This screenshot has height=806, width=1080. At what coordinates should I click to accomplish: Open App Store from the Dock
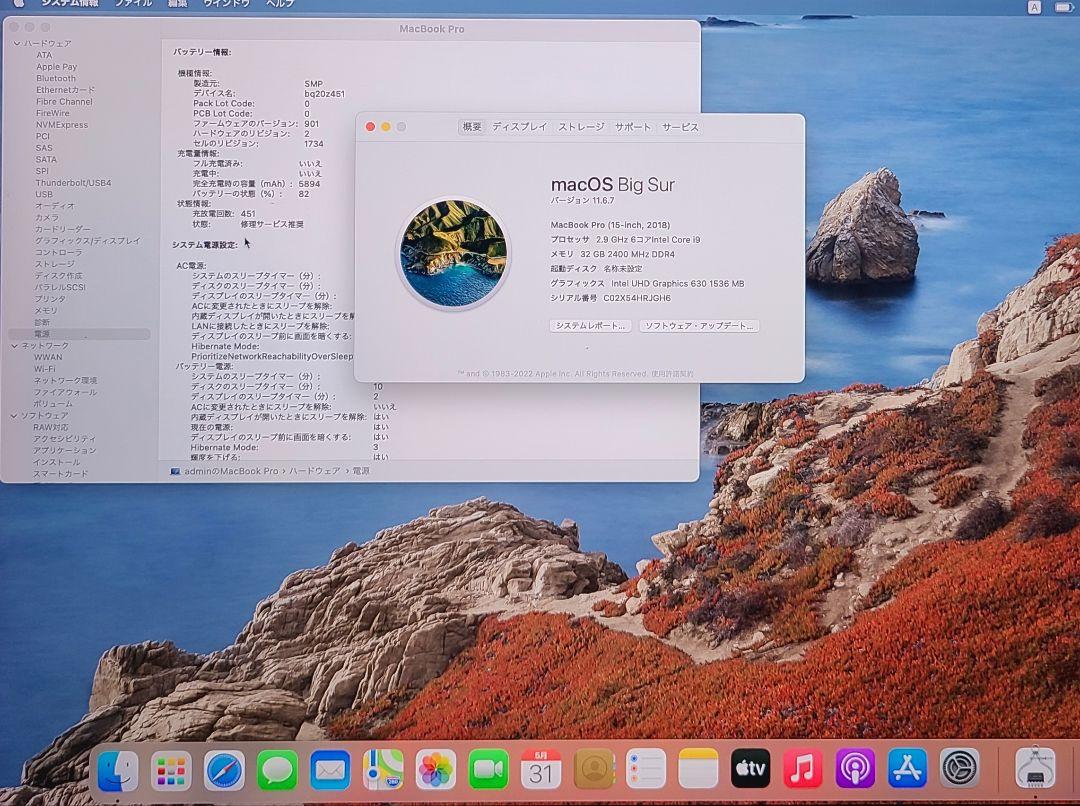907,768
